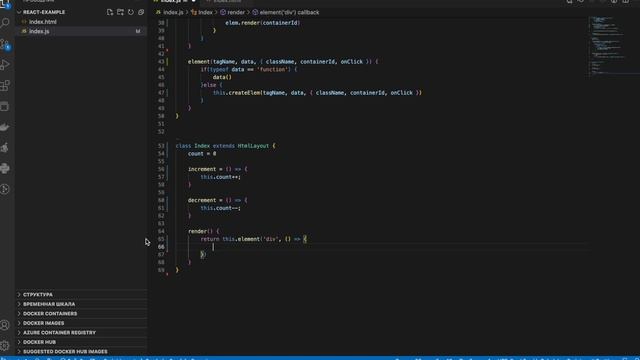This screenshot has height=360, width=640.
Task: Open the Accounts menu icon
Action: (5, 325)
